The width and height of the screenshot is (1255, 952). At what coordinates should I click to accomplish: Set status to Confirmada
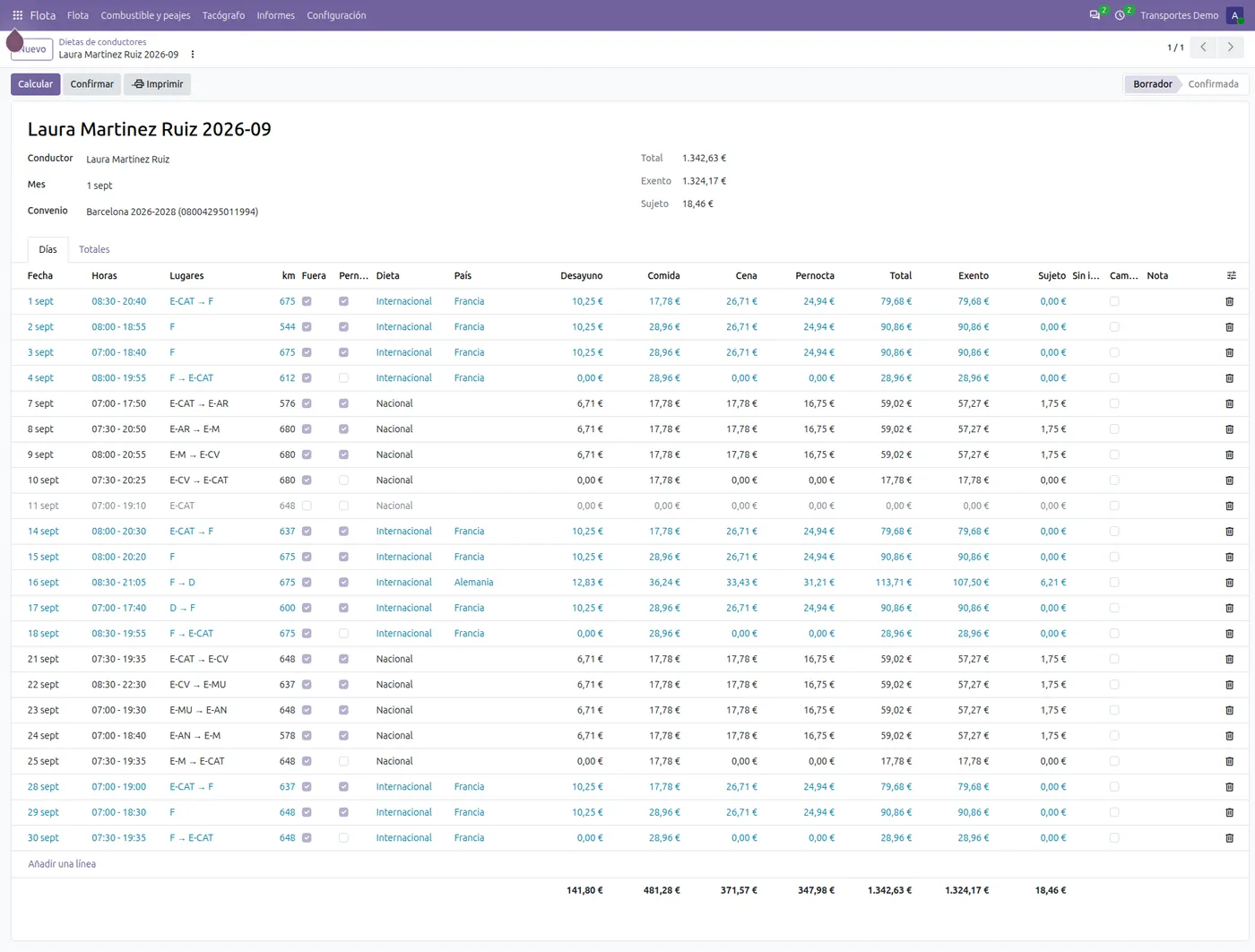(1213, 84)
